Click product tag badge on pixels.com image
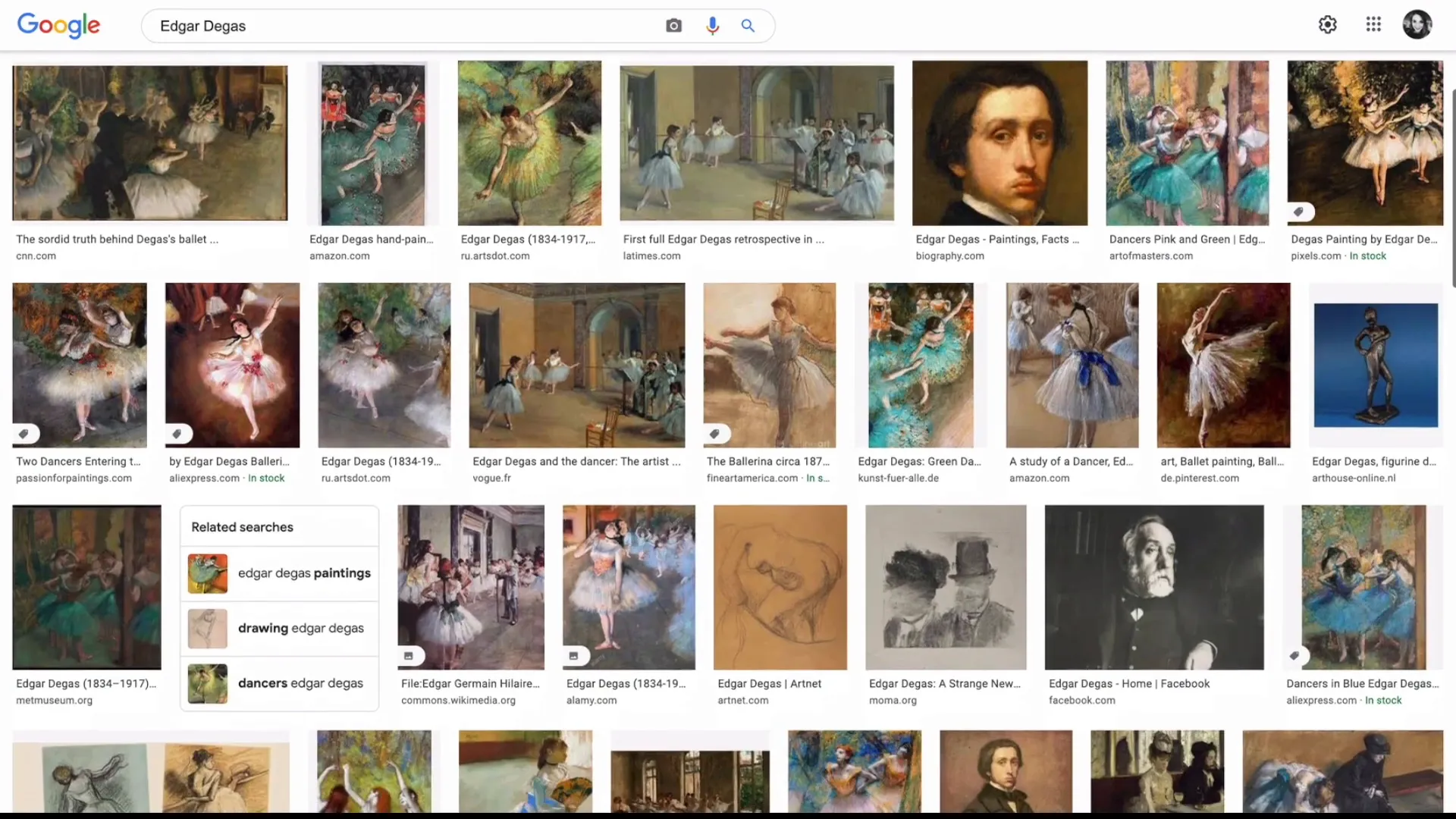This screenshot has height=819, width=1456. (x=1300, y=212)
